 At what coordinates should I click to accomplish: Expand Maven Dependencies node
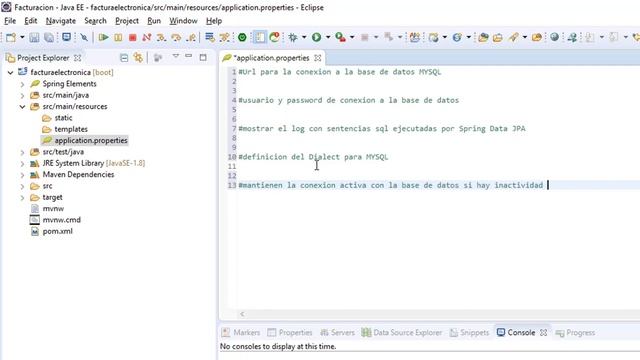pos(22,175)
